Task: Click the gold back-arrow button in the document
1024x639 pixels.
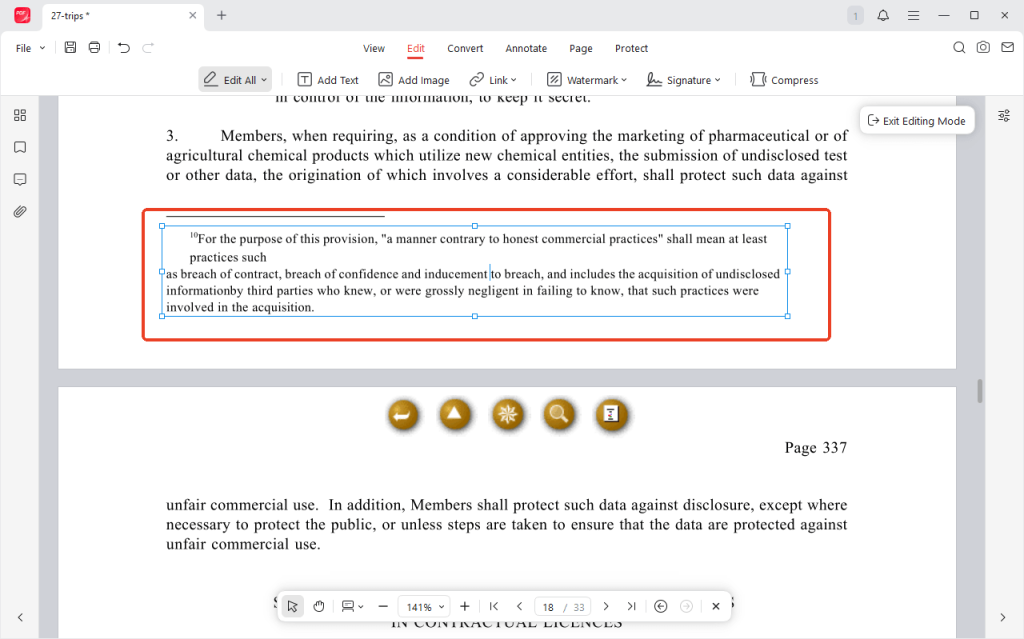Action: [403, 414]
